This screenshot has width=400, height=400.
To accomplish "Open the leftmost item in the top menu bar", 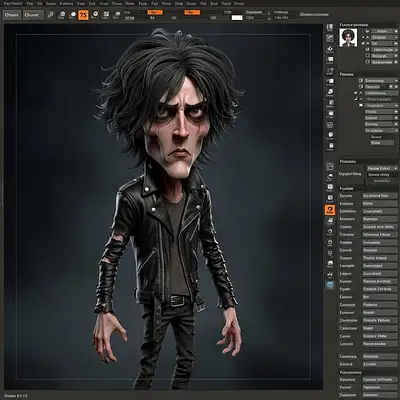I will coord(13,3).
